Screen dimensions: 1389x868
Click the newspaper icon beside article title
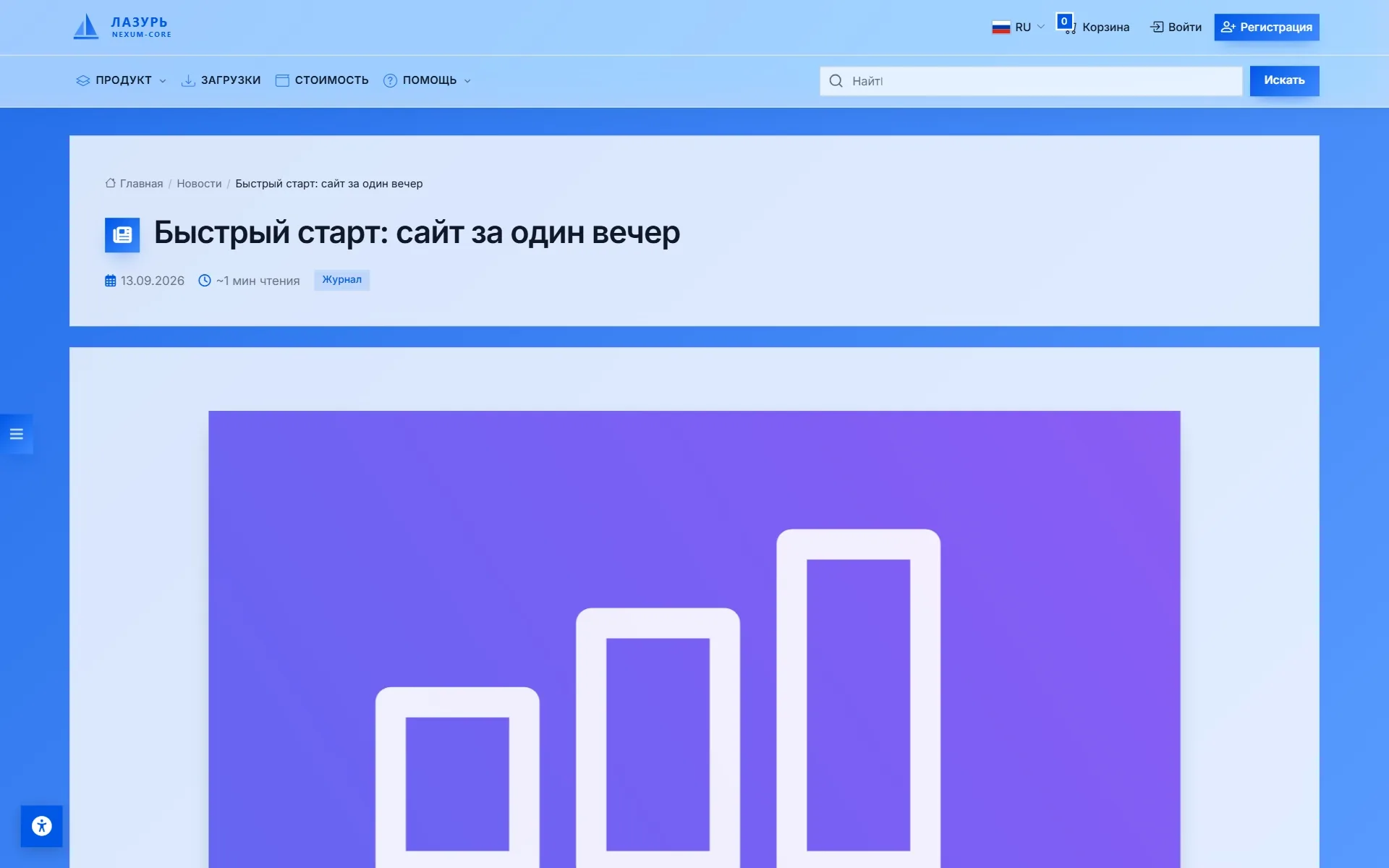click(122, 234)
